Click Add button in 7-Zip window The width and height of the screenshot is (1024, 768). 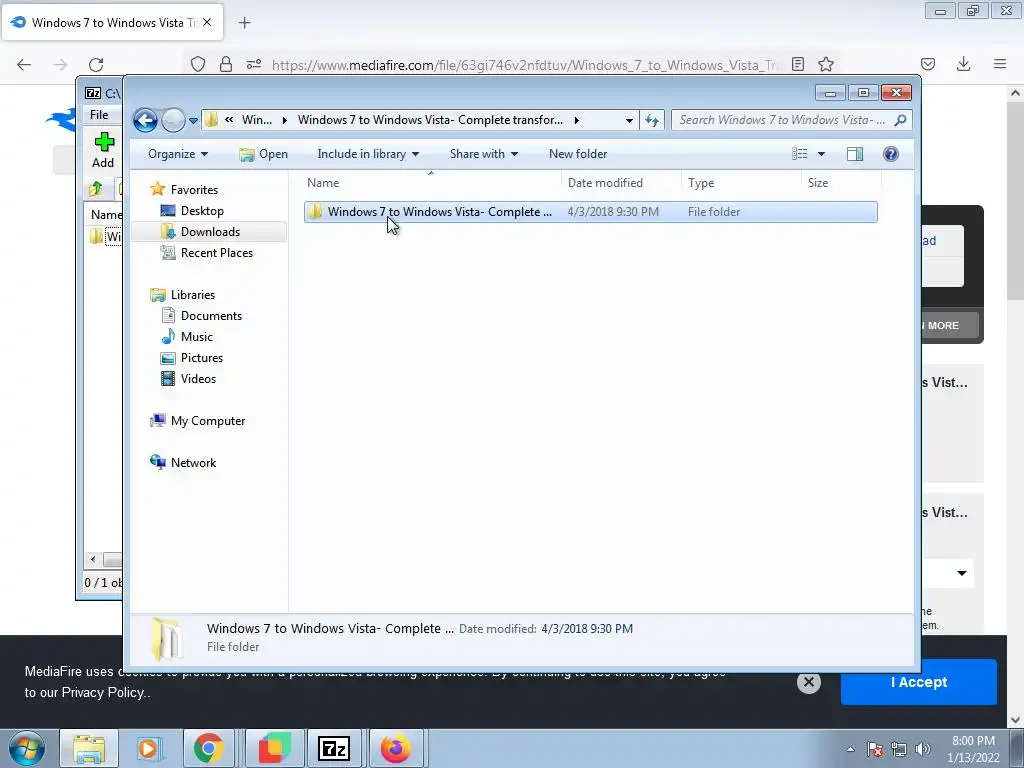point(103,150)
